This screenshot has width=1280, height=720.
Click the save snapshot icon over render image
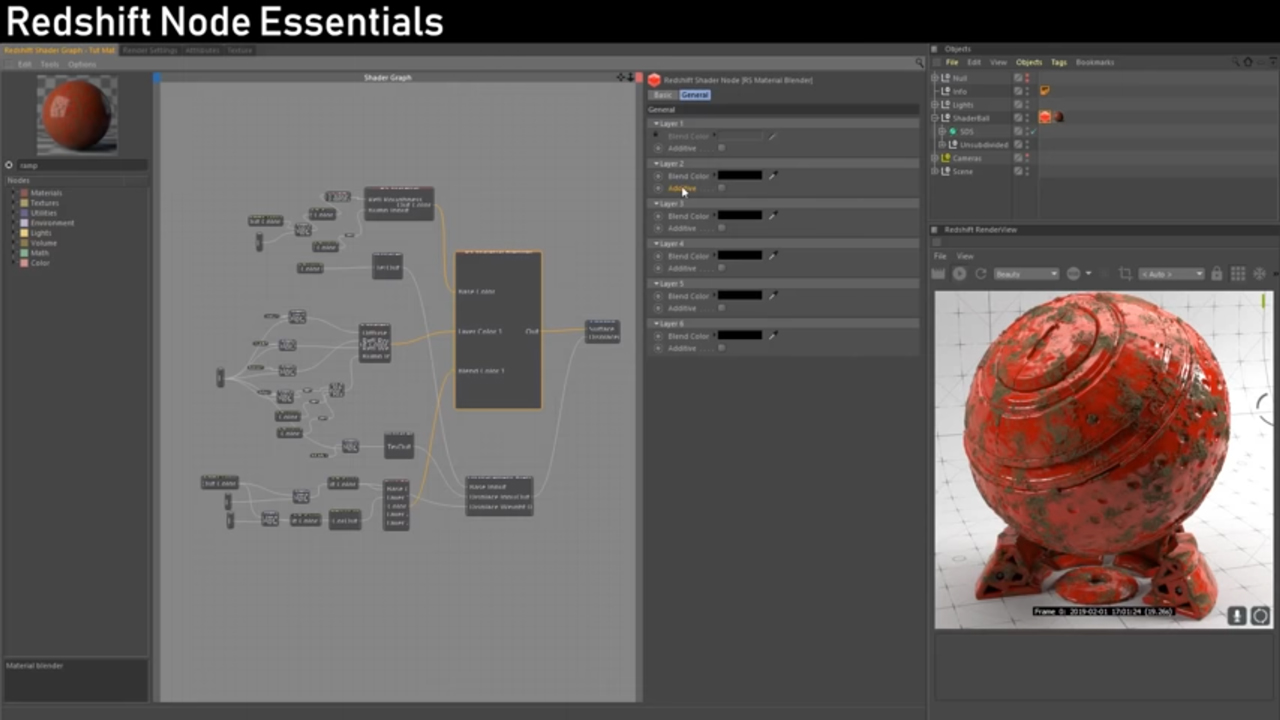pyautogui.click(x=1237, y=616)
